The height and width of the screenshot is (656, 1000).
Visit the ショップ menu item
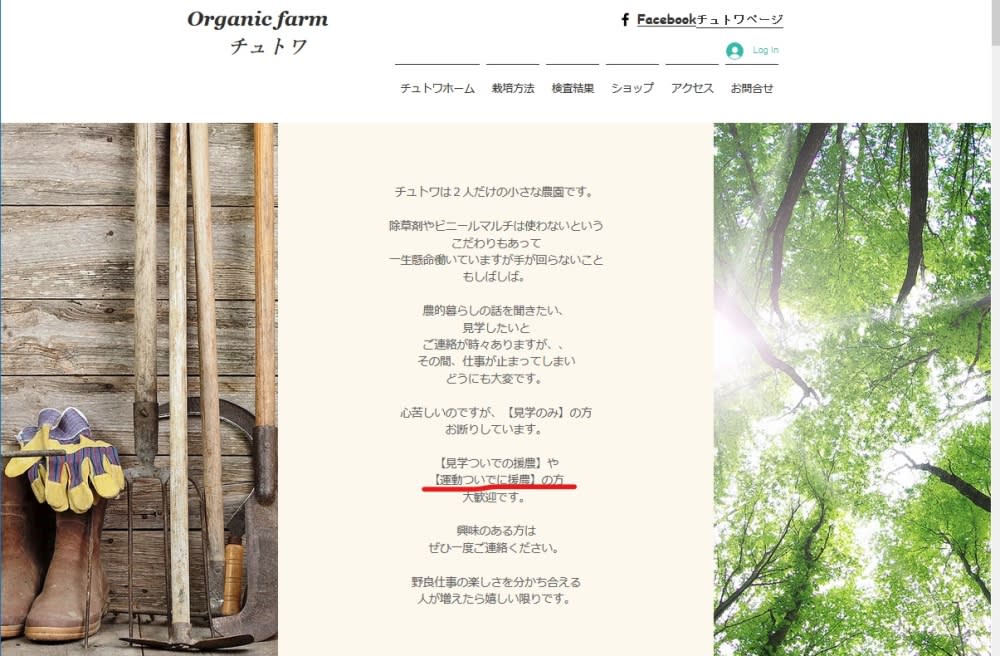632,88
